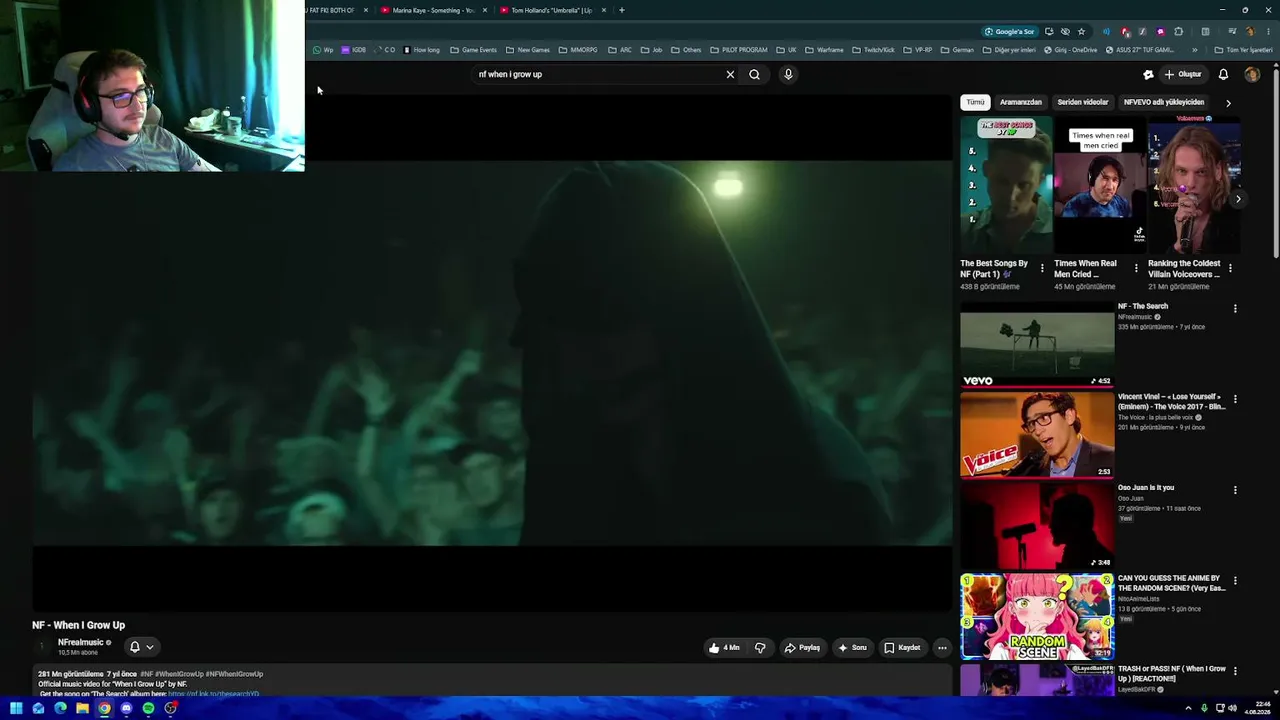
Task: Play Can You Guess The Anime video
Action: click(x=1037, y=616)
